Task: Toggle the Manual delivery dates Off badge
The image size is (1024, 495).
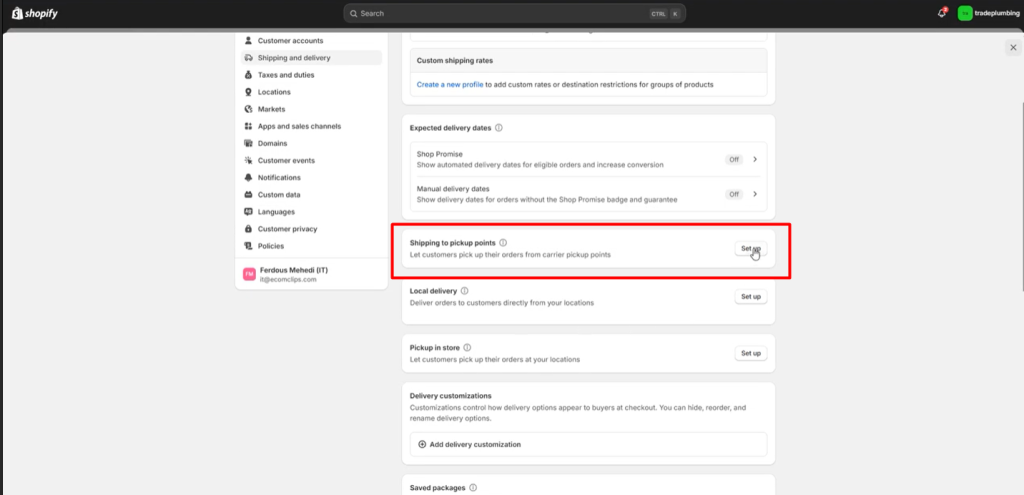Action: point(734,194)
